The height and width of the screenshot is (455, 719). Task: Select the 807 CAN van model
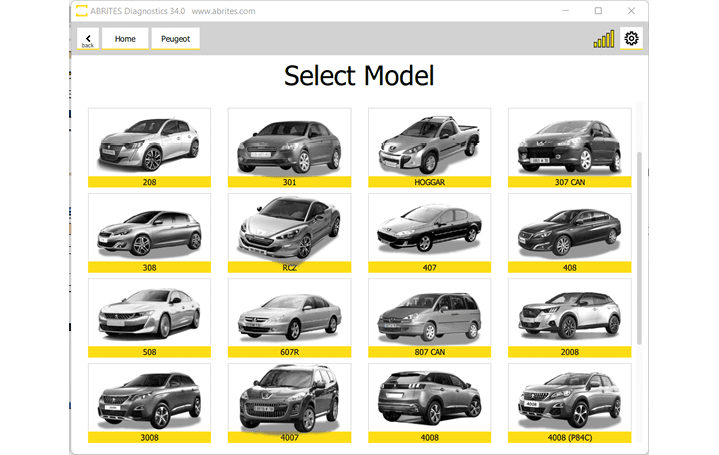(429, 316)
